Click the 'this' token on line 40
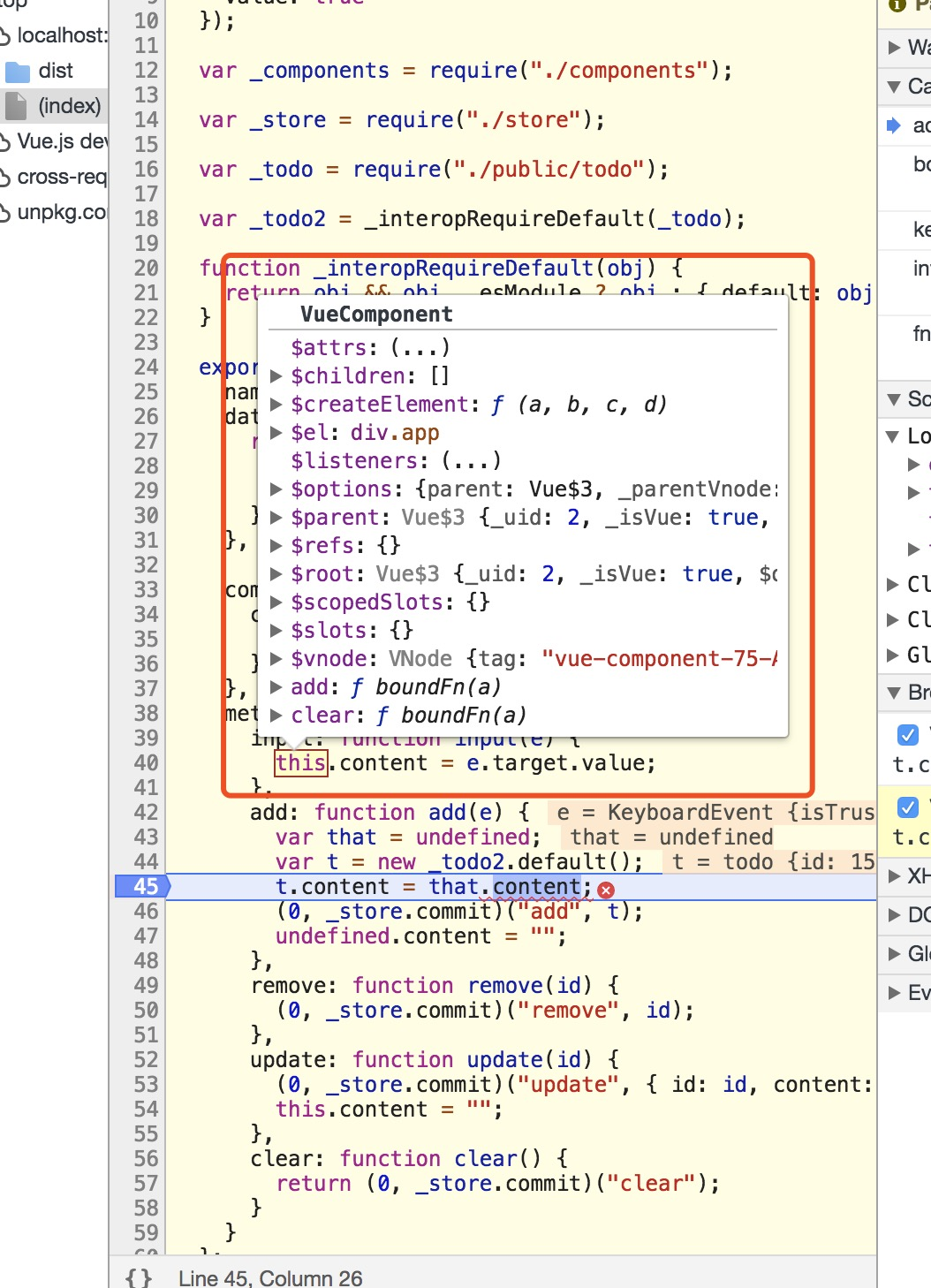The image size is (931, 1288). (x=300, y=763)
